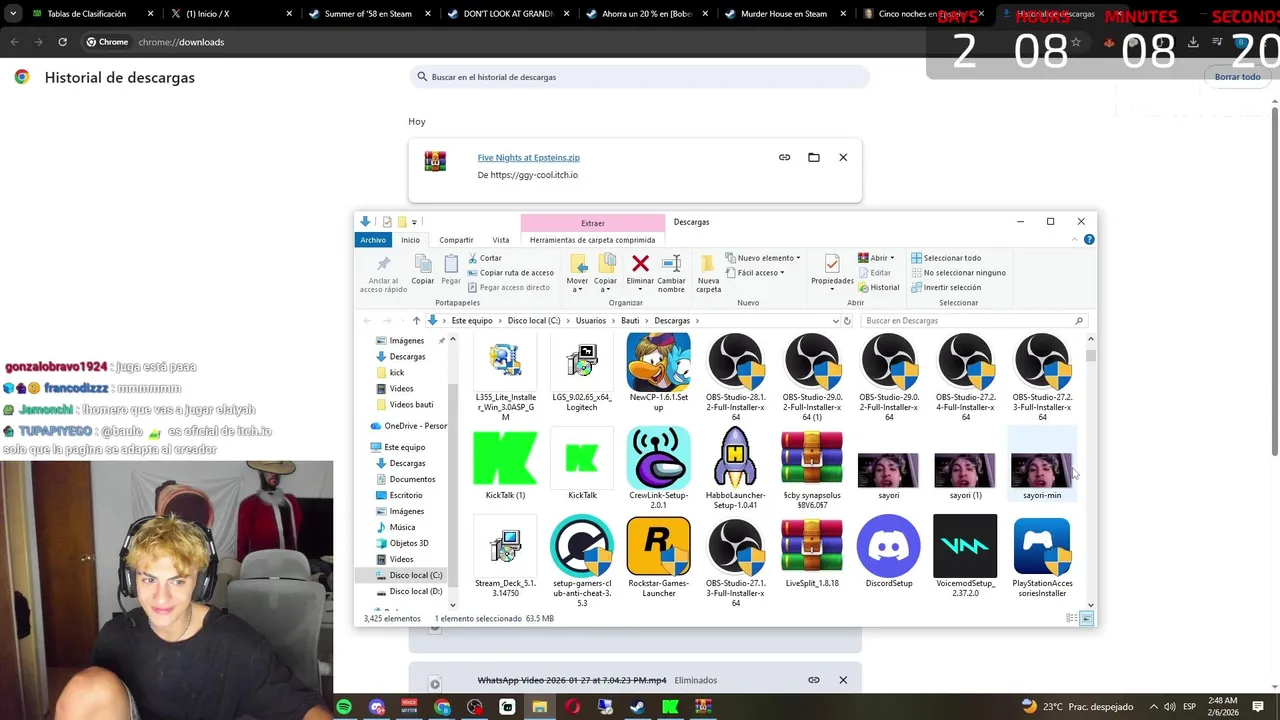
Task: Click Eliminar red X in ribbon
Action: point(640,264)
